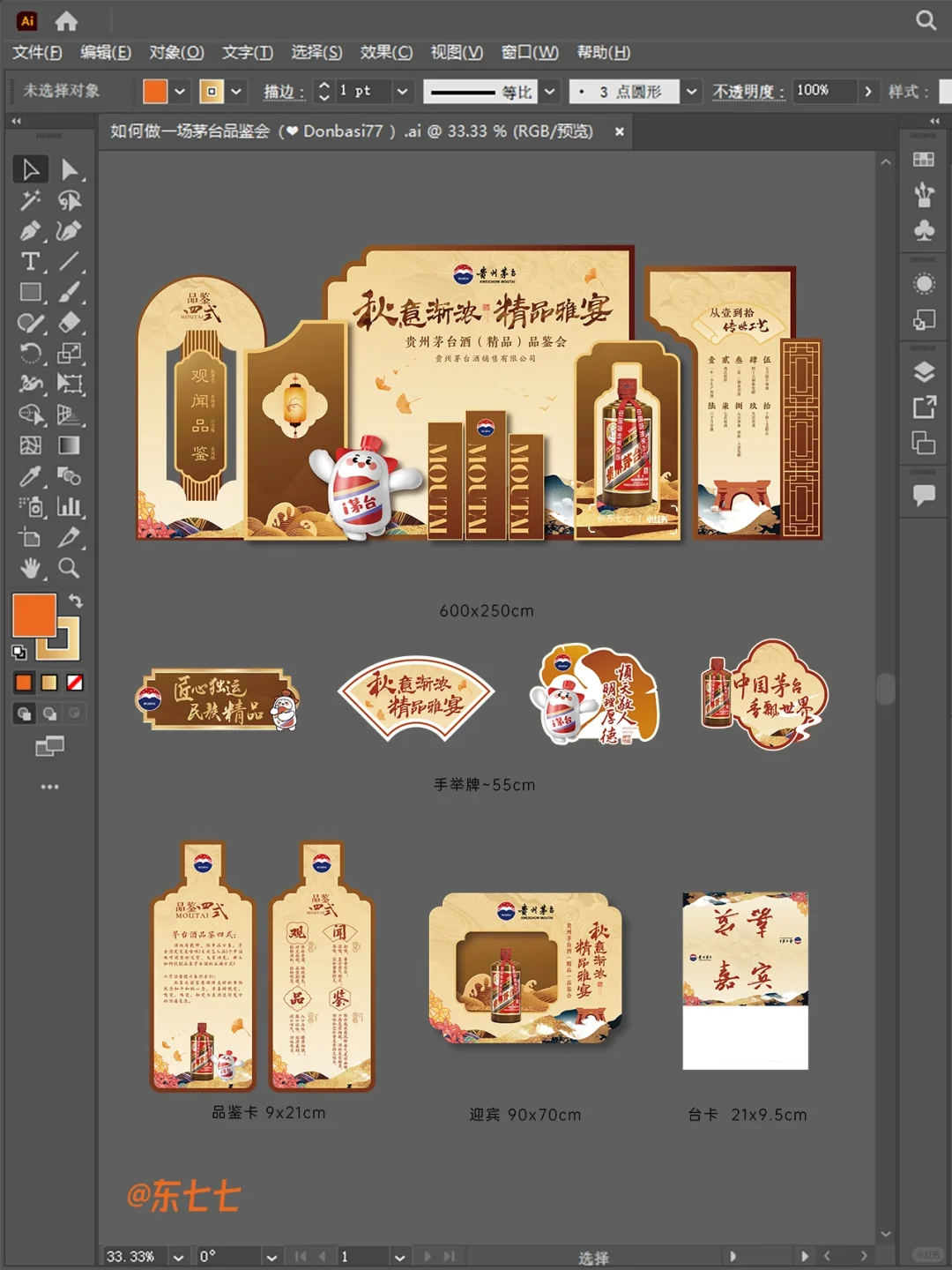Pick the Shape Builder tool
Screen dimensions: 952x1270
tap(30, 415)
